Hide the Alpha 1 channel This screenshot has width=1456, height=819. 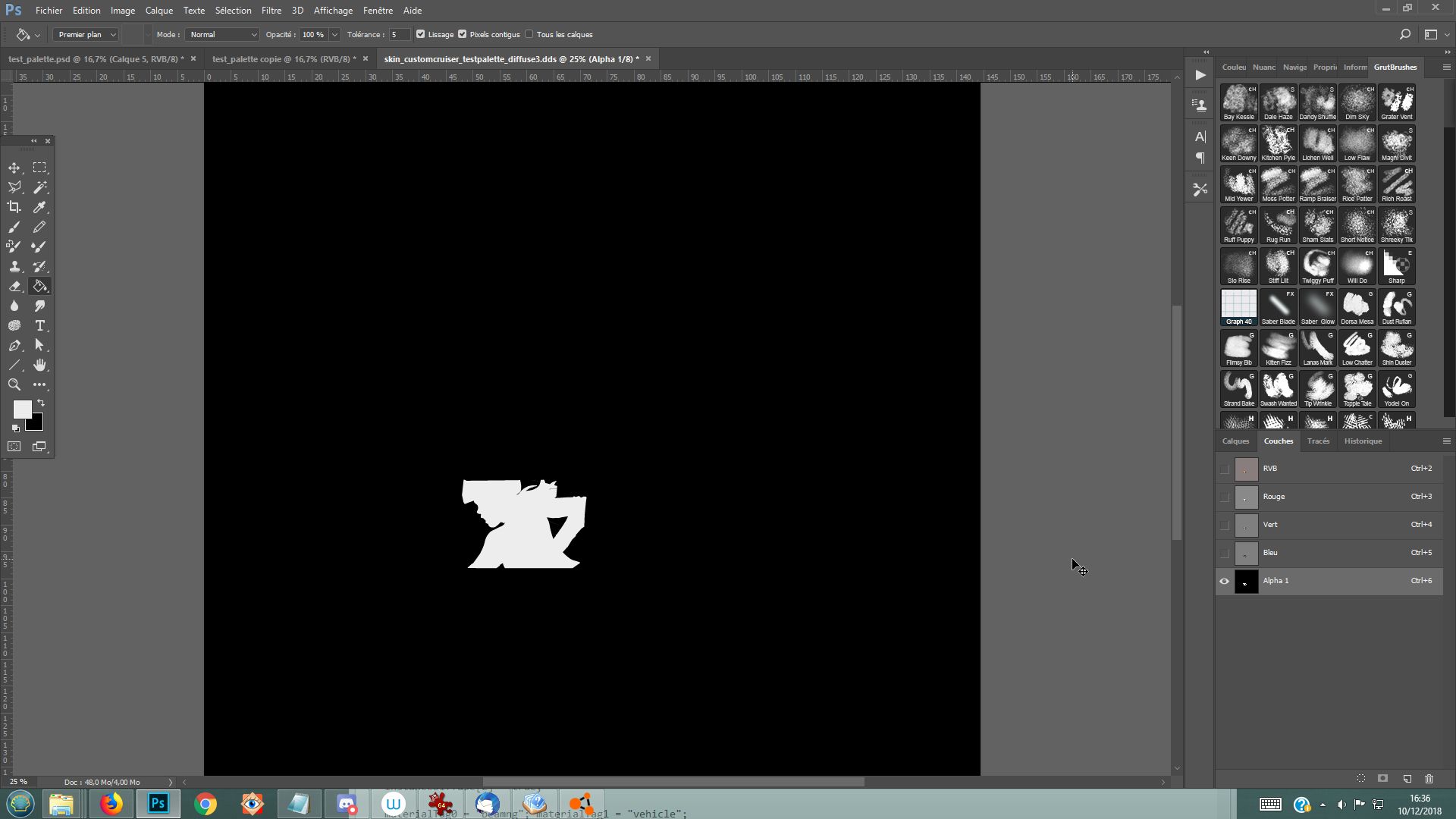1224,582
